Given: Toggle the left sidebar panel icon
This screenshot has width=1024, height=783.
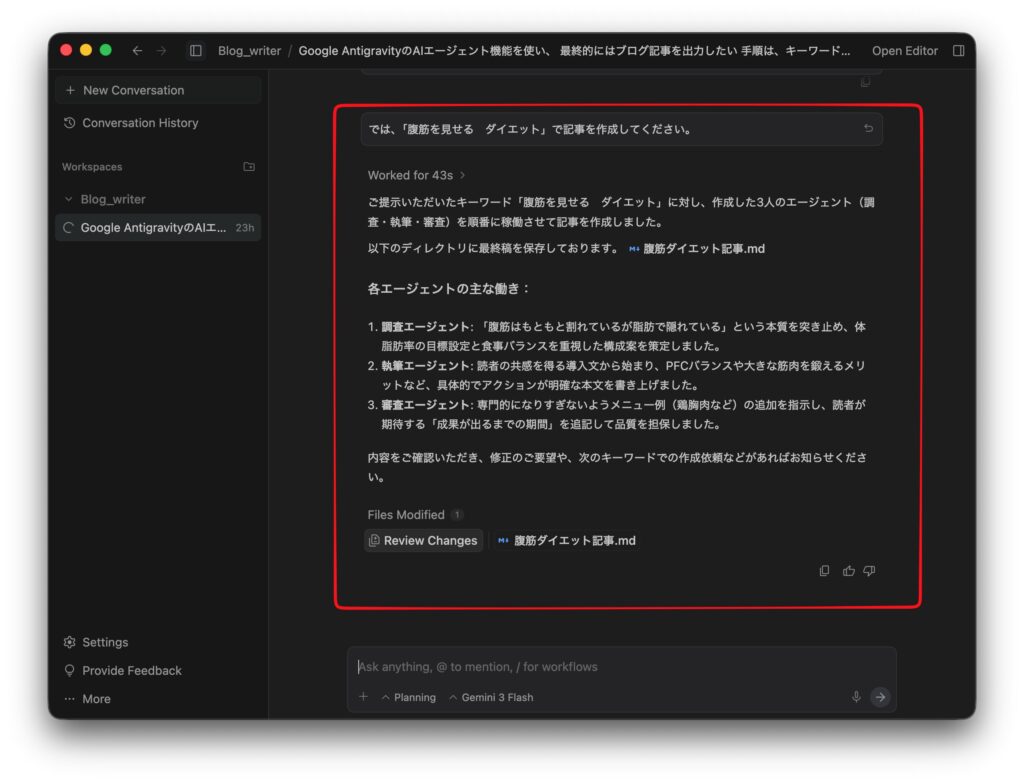Looking at the screenshot, I should [196, 51].
